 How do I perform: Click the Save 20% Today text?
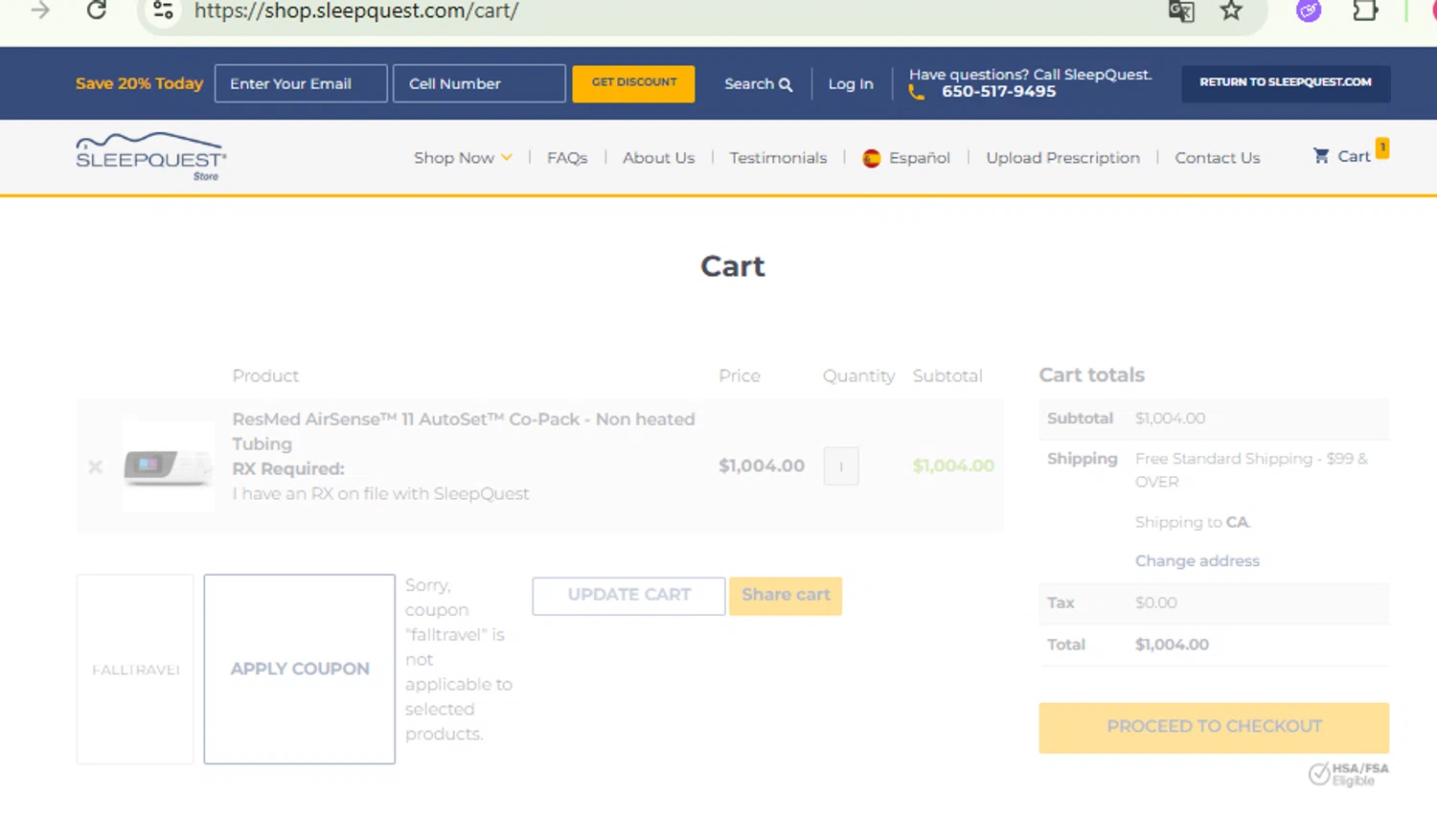pos(139,83)
